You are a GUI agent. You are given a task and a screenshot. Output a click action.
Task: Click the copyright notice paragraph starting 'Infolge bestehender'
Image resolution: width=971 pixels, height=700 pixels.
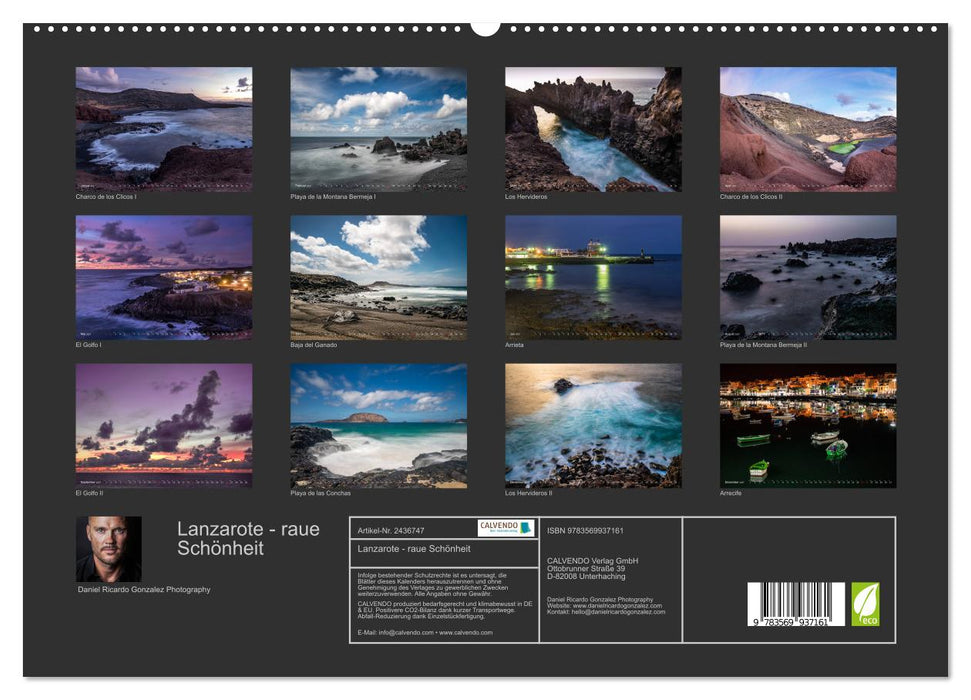pyautogui.click(x=433, y=585)
